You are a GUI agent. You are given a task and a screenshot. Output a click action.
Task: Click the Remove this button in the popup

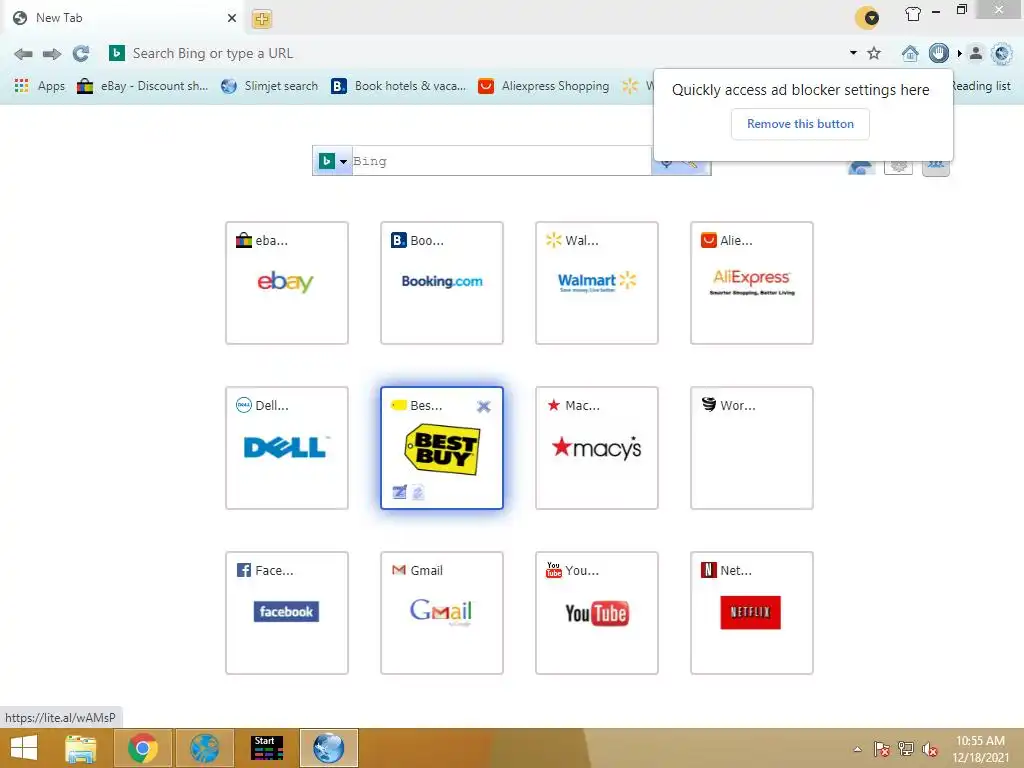(800, 124)
